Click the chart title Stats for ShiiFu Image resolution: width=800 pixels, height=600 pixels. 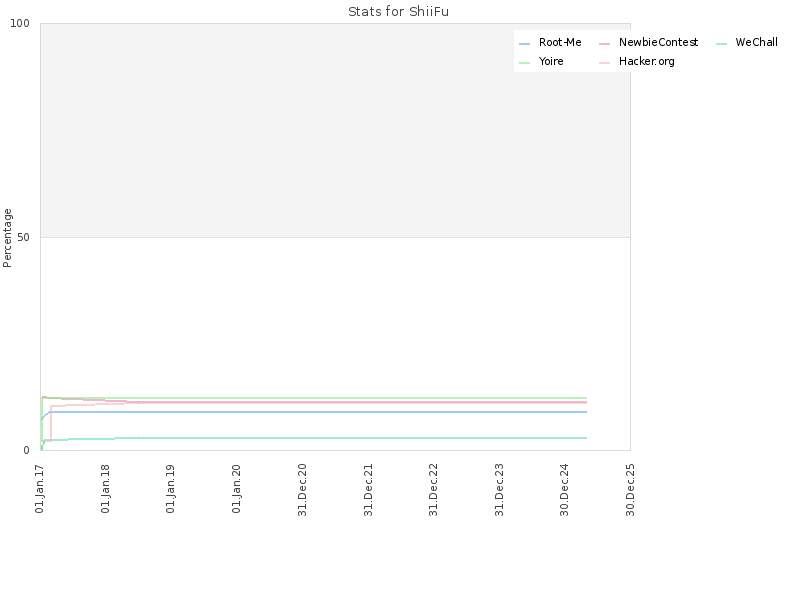coord(398,11)
